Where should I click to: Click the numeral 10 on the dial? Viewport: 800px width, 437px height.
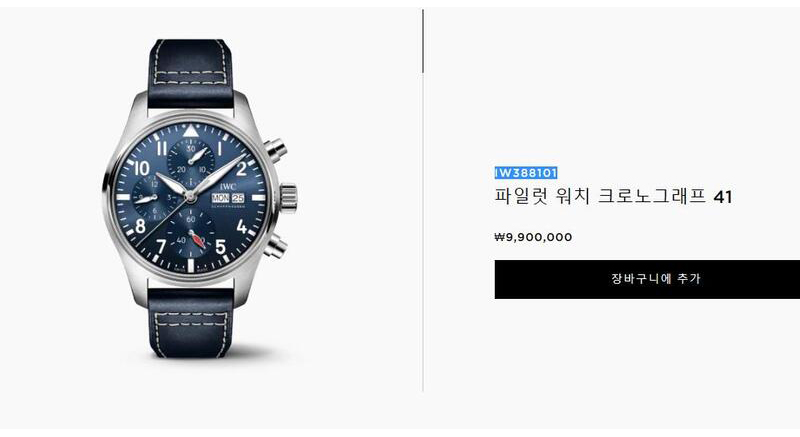point(141,168)
